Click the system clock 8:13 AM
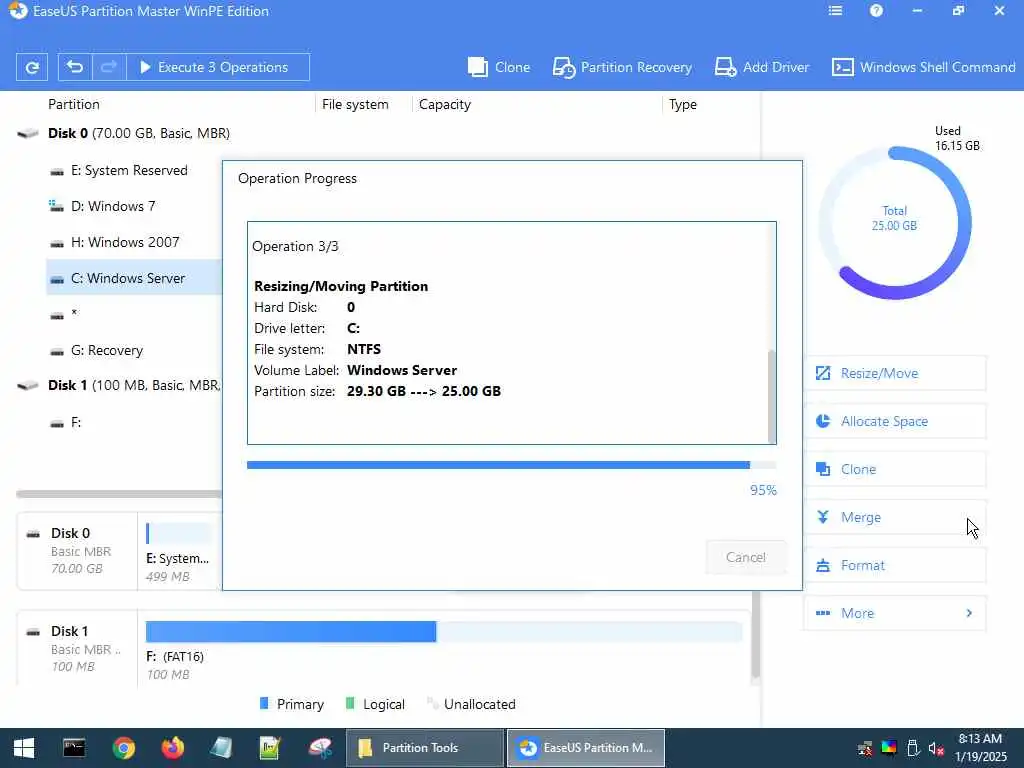The width and height of the screenshot is (1024, 768). (x=980, y=739)
